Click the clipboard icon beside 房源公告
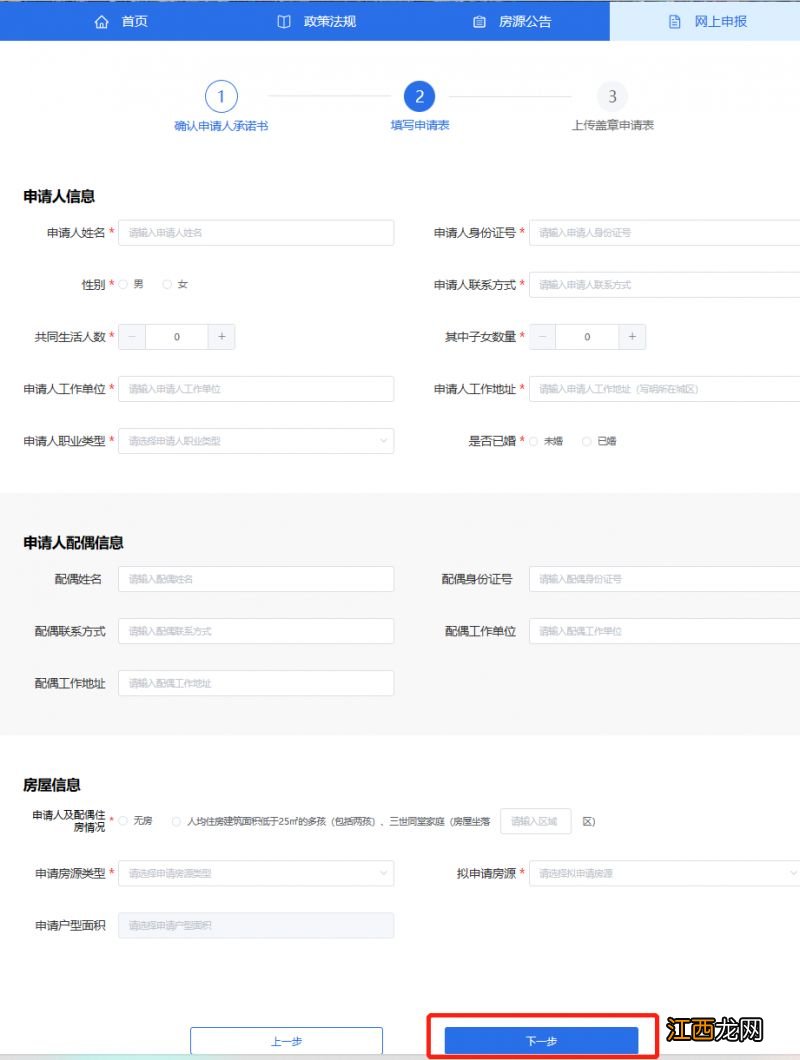Viewport: 800px width, 1060px height. (x=478, y=21)
